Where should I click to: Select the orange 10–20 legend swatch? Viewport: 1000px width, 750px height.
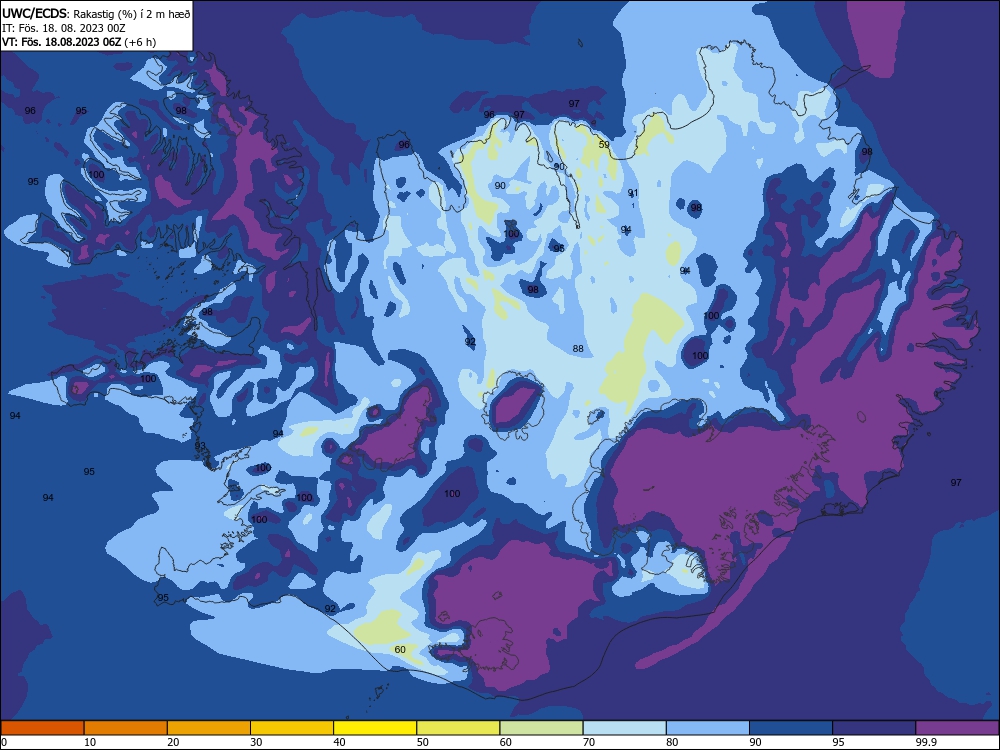click(126, 728)
